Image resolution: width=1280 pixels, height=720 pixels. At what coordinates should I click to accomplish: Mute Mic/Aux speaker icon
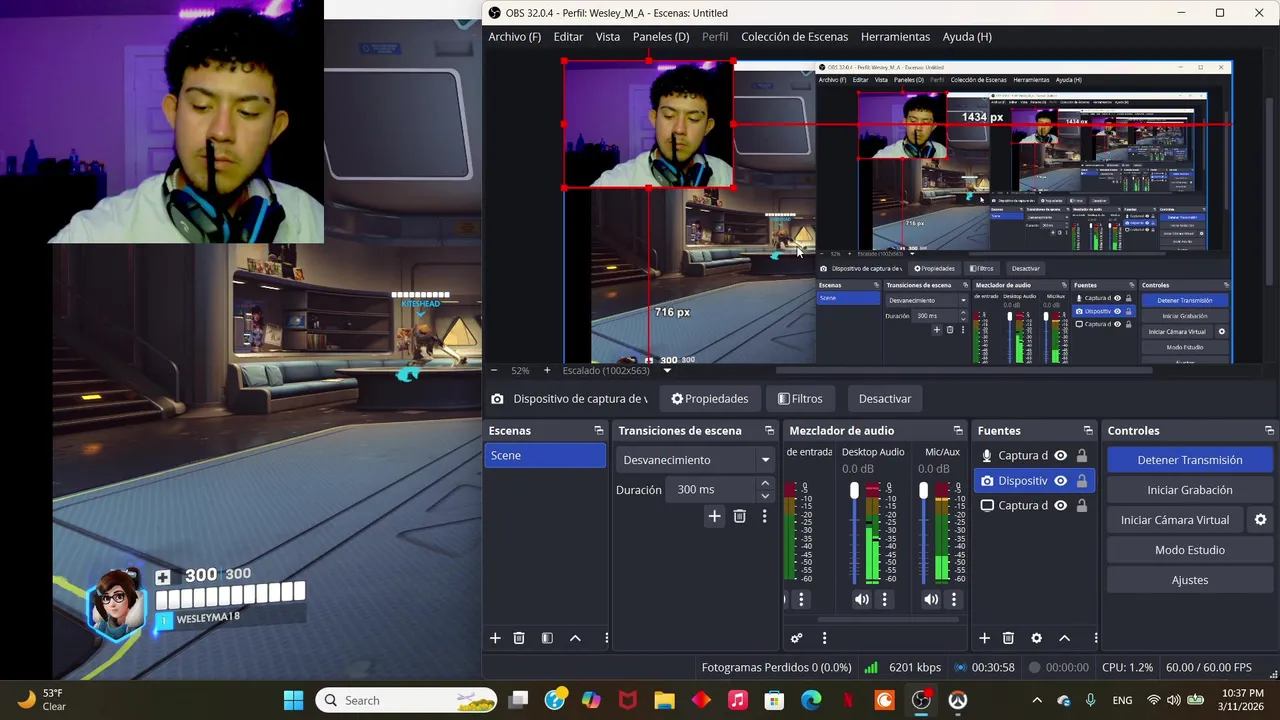[x=931, y=600]
